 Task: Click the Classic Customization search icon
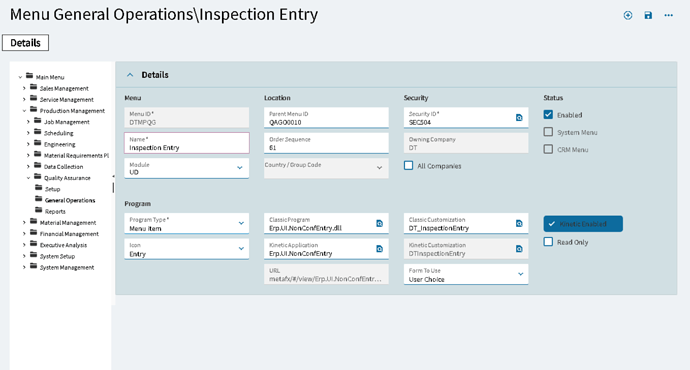coord(519,223)
